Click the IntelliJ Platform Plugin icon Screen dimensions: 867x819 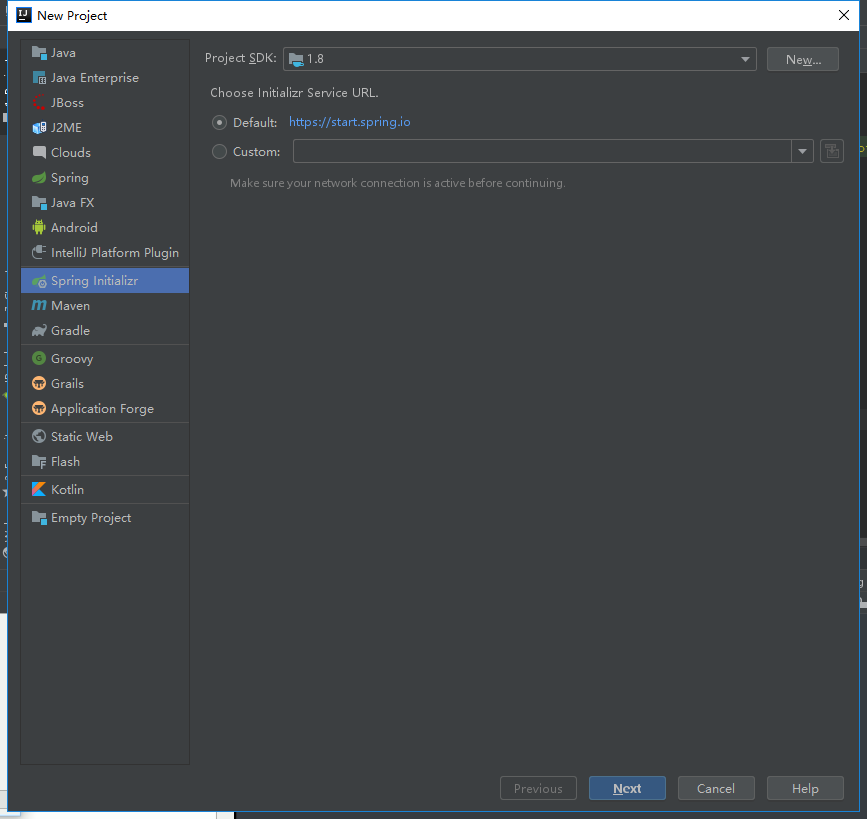[39, 253]
